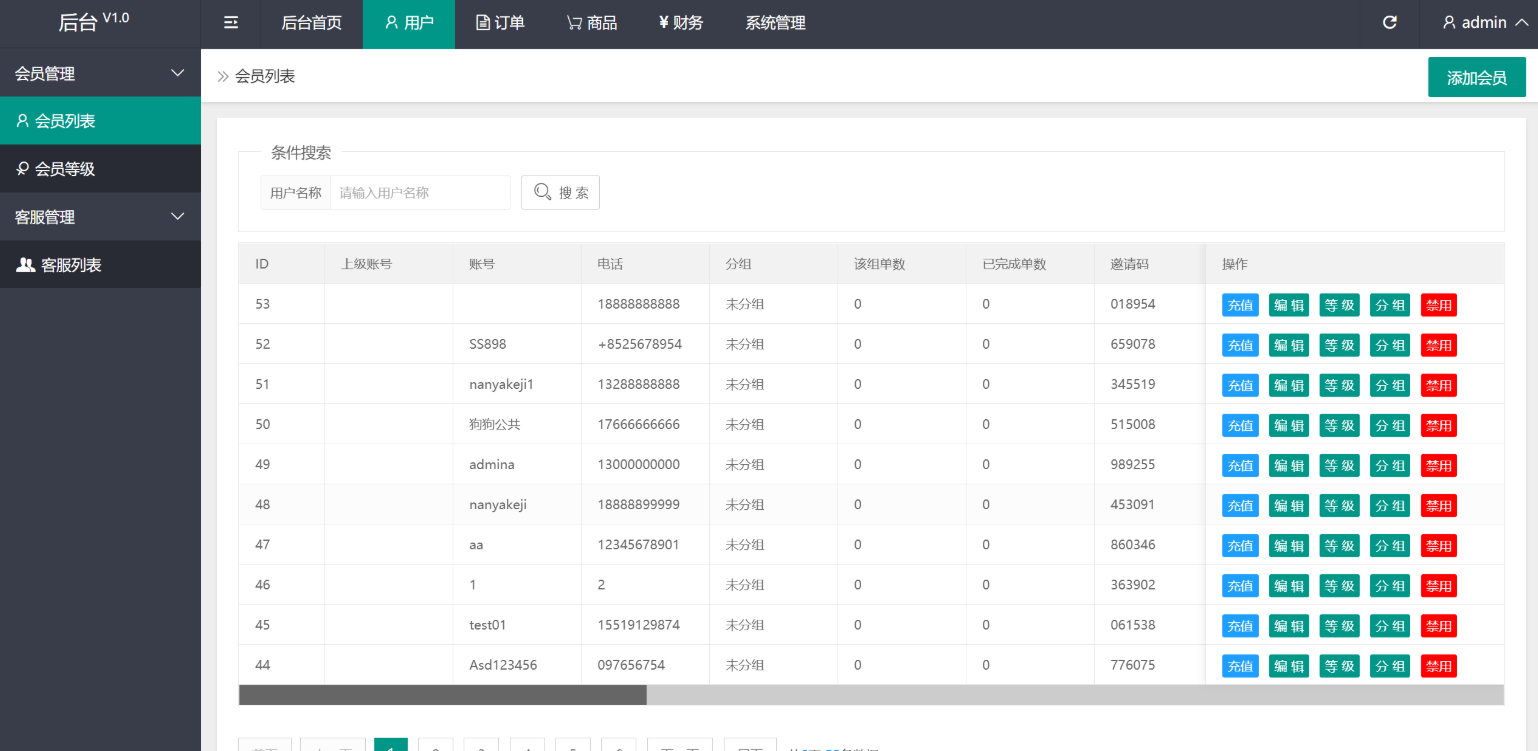This screenshot has width=1538, height=751.
Task: Go to 后台首页 tab
Action: [x=312, y=23]
